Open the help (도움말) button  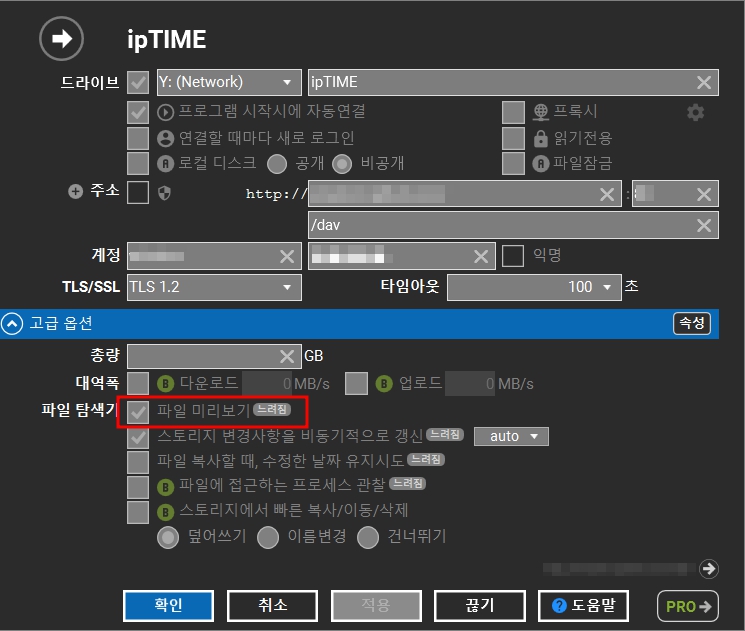tap(583, 606)
